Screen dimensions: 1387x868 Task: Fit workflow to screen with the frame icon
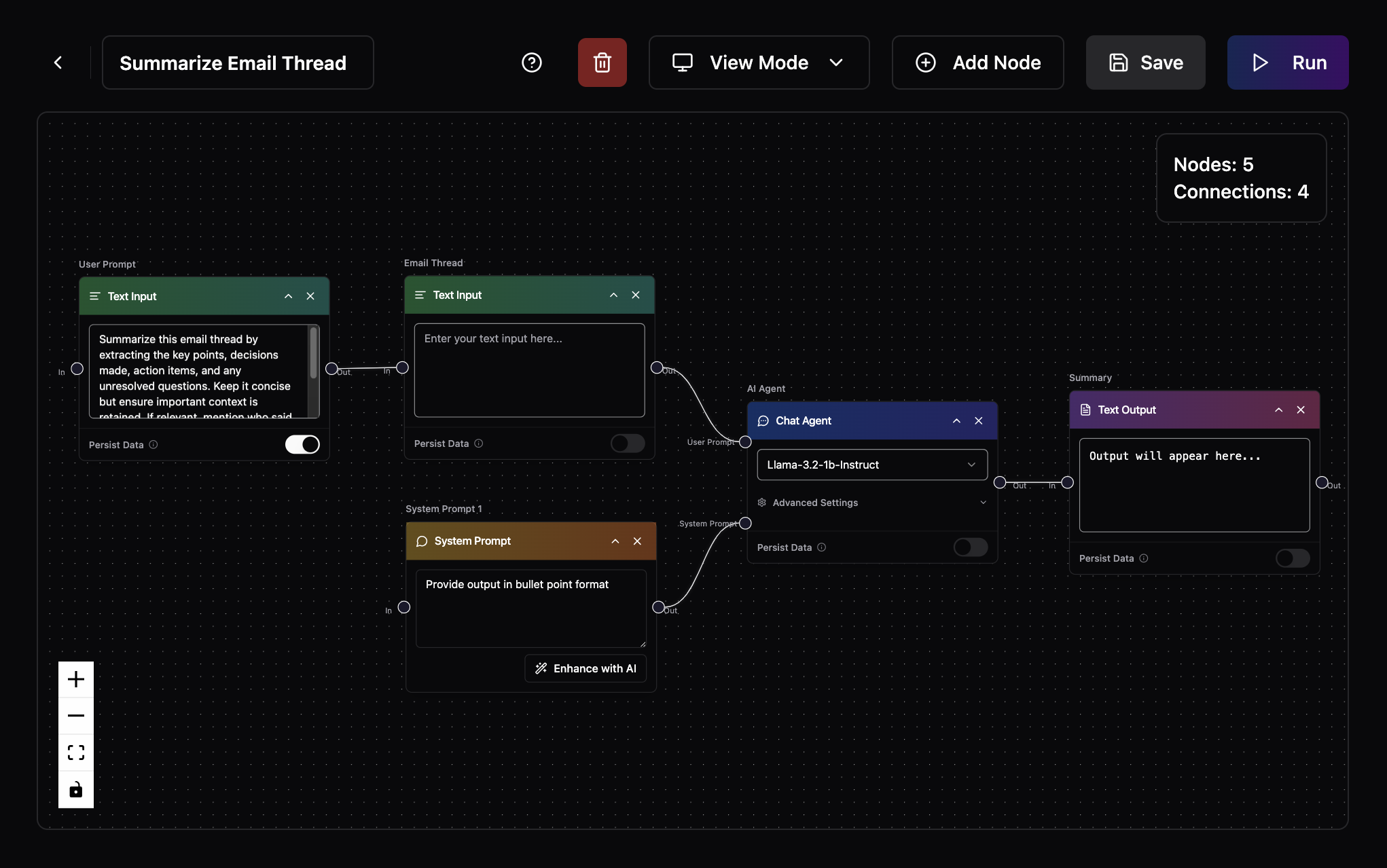point(75,753)
